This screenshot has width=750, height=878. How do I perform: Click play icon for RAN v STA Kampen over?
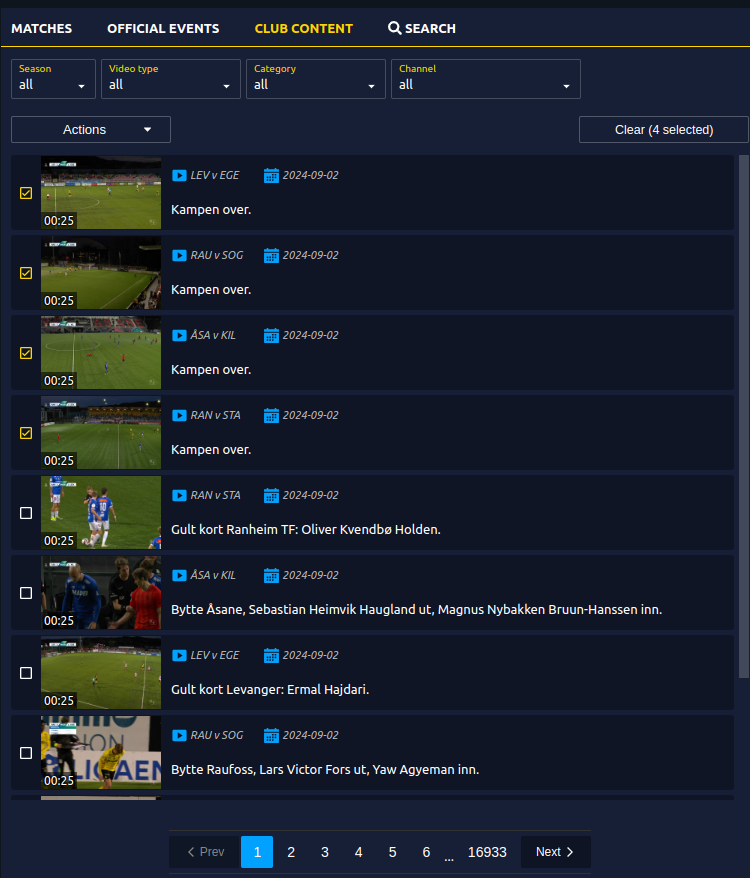point(179,415)
